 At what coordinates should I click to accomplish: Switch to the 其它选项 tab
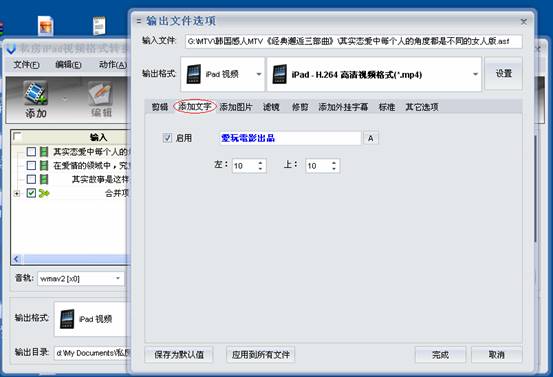(422, 107)
